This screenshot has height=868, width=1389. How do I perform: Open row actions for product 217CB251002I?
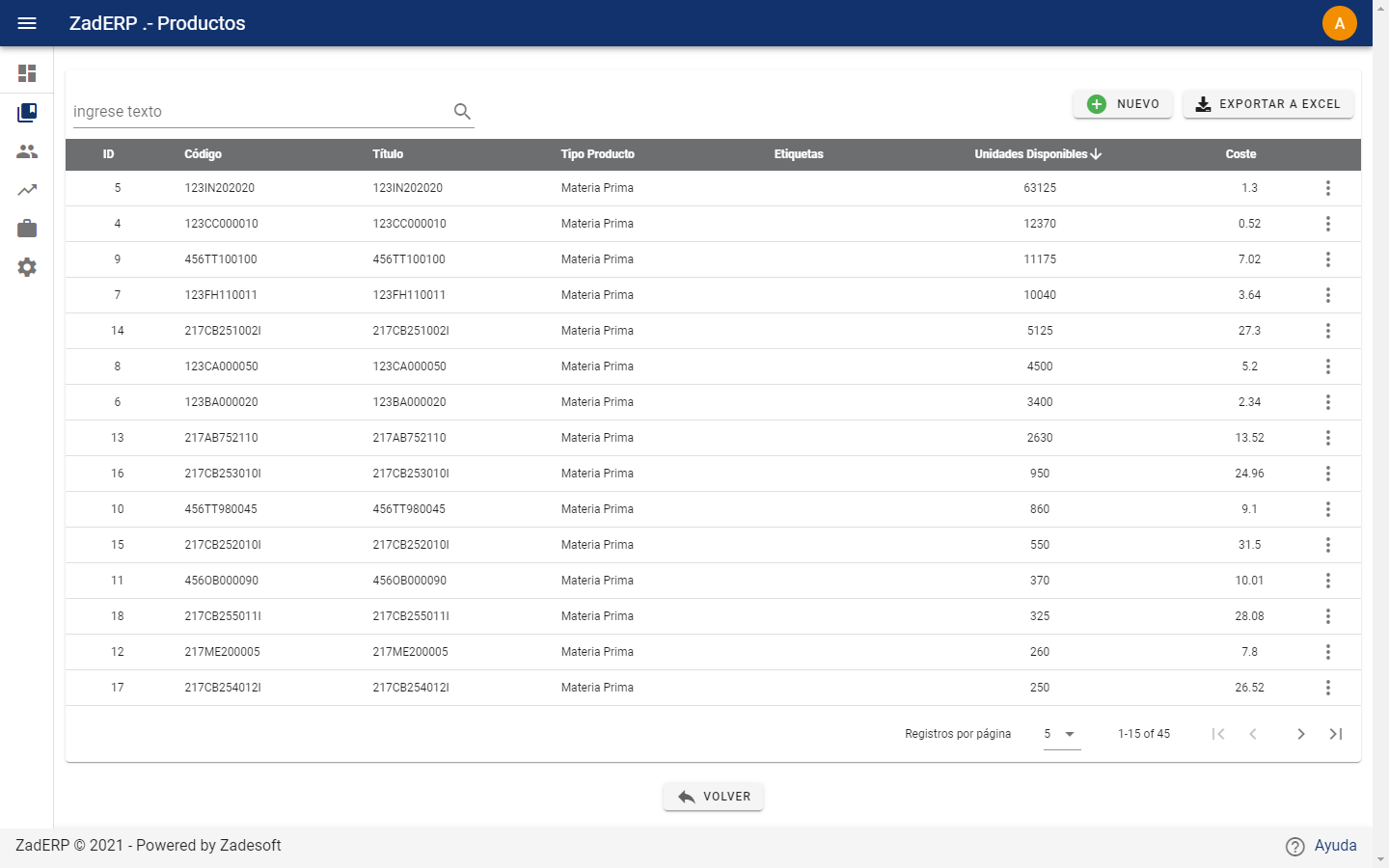(1328, 331)
